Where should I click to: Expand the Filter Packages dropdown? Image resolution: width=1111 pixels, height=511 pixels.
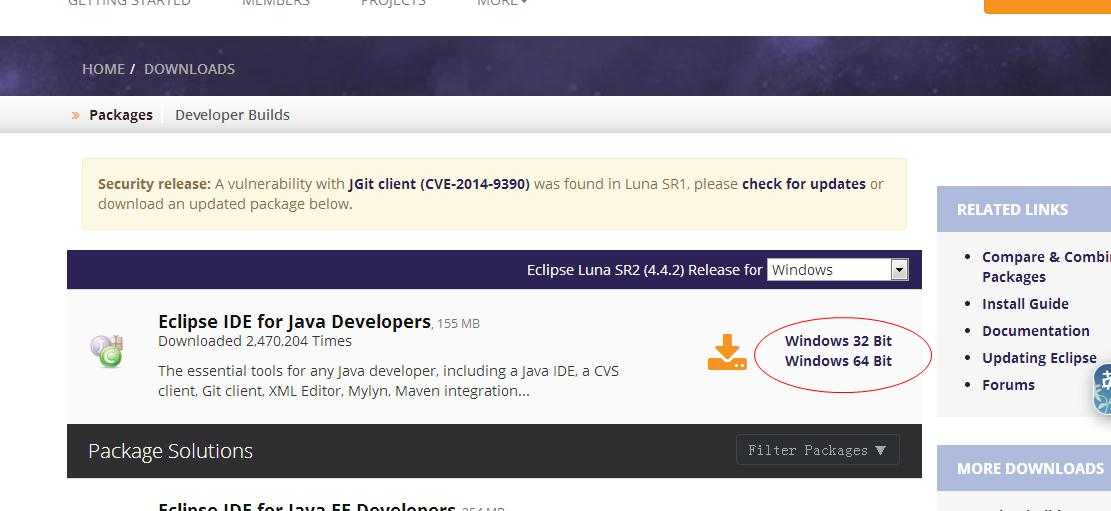[818, 450]
